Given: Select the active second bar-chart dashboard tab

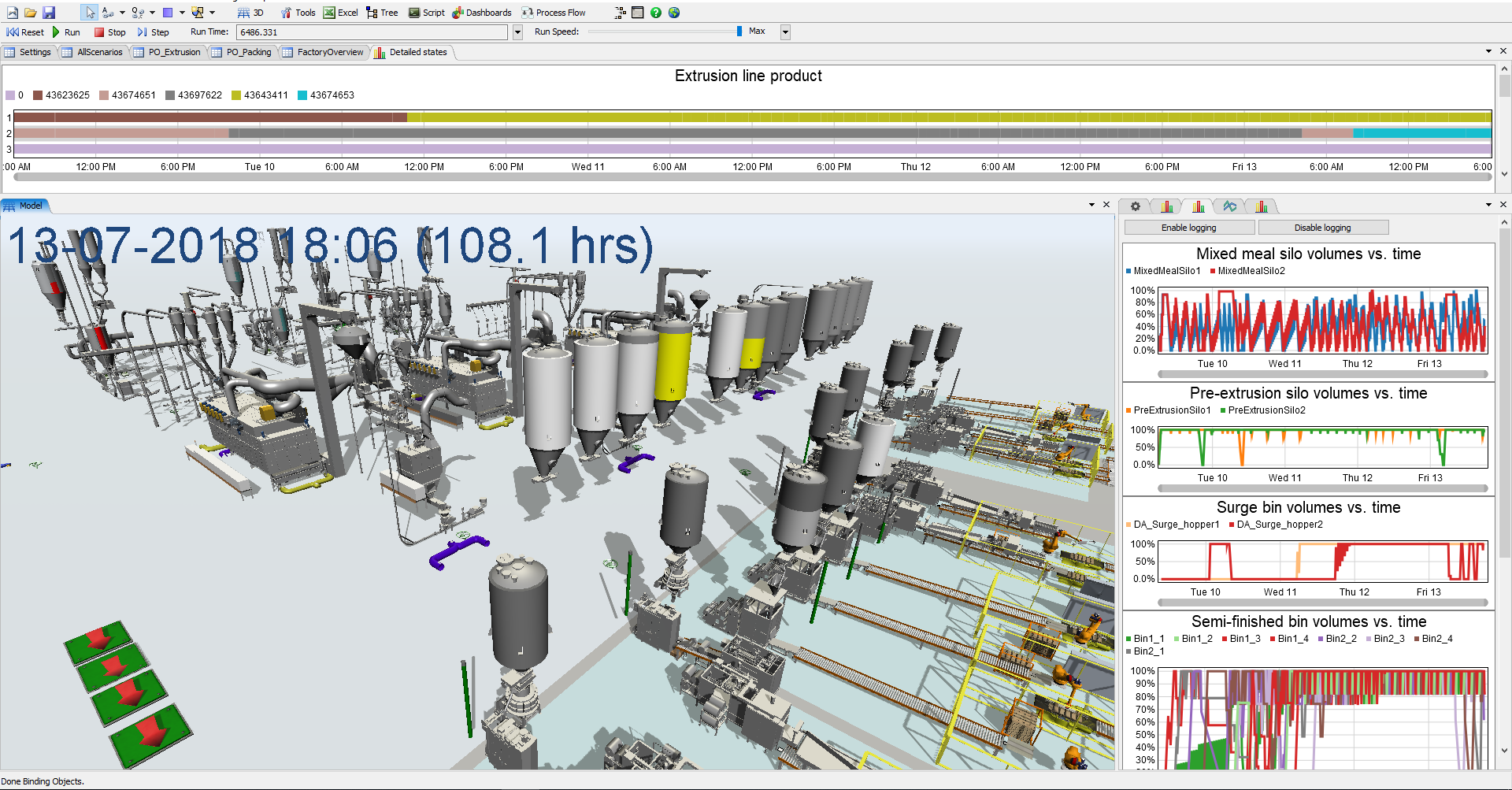Looking at the screenshot, I should coord(1198,206).
